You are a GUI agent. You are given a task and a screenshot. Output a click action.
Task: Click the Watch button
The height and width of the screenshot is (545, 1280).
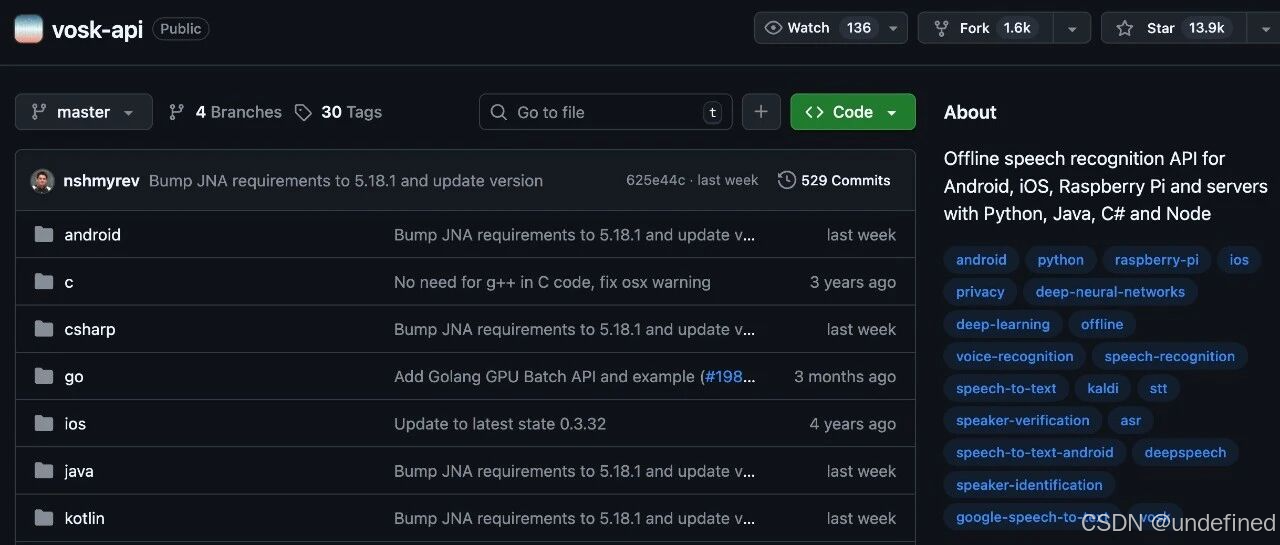click(x=817, y=28)
